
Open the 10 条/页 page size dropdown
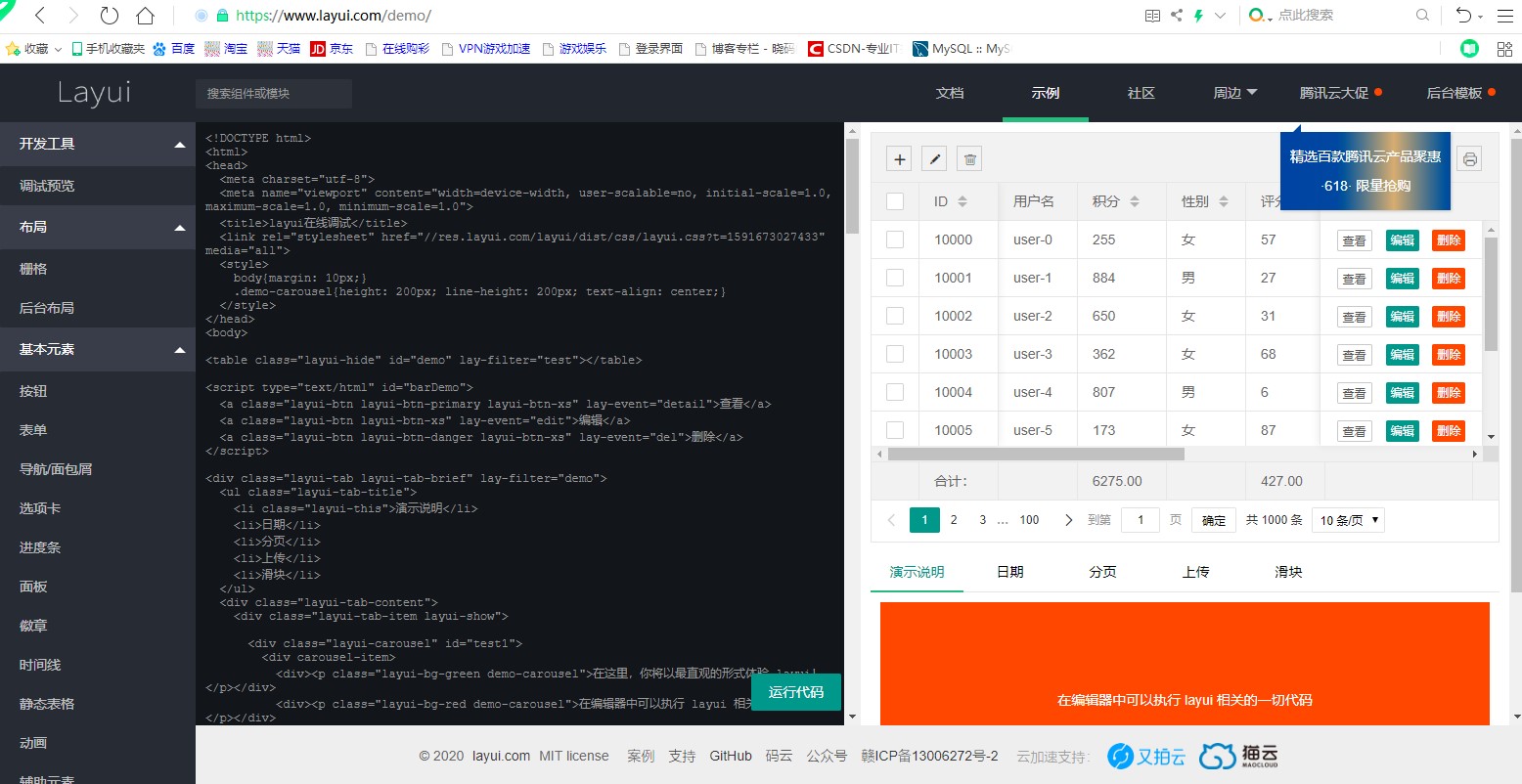click(1349, 520)
